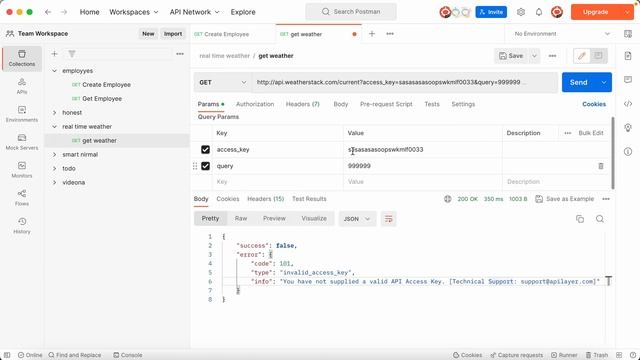Open the APIs sidebar section

[x=22, y=86]
